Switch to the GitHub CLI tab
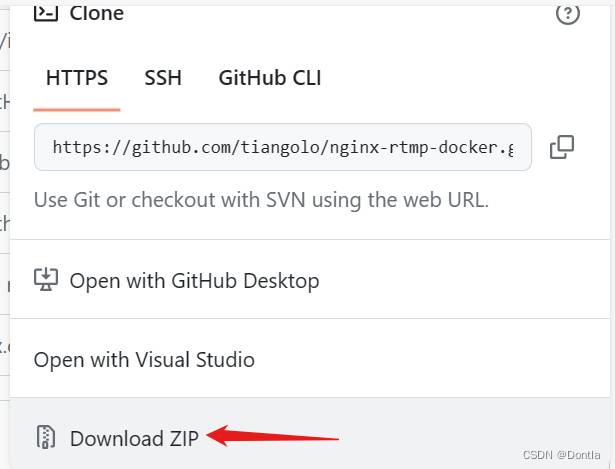The height and width of the screenshot is (469, 615). [x=270, y=78]
